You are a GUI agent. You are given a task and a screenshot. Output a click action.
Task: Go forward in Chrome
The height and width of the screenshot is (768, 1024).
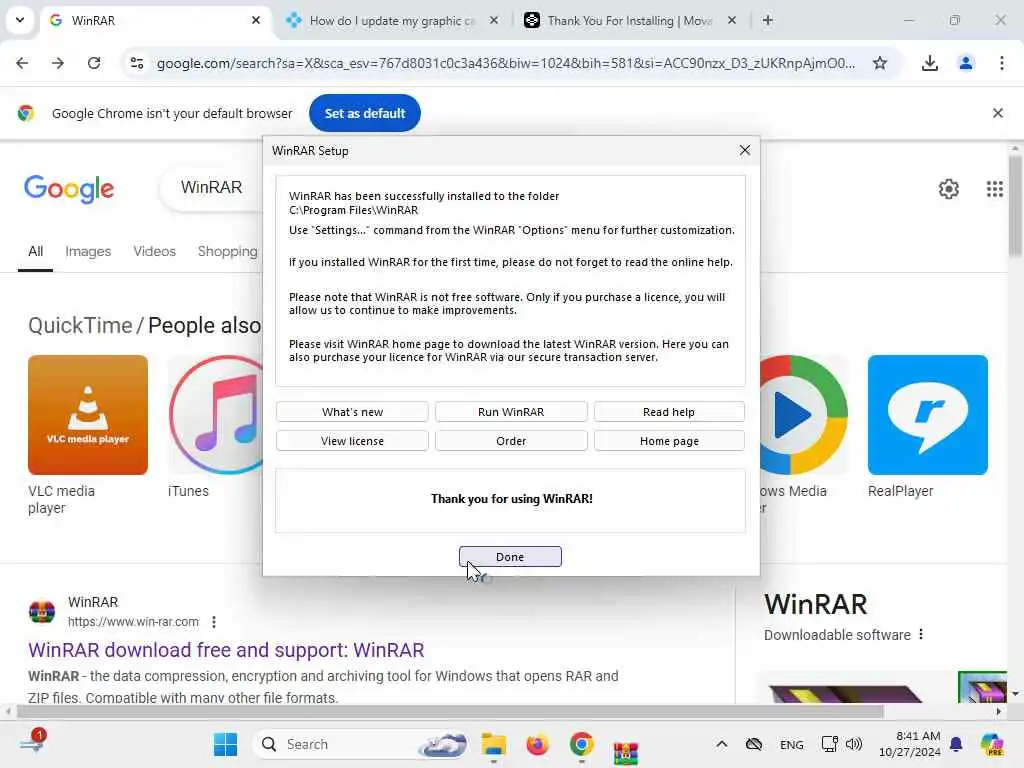[x=58, y=63]
